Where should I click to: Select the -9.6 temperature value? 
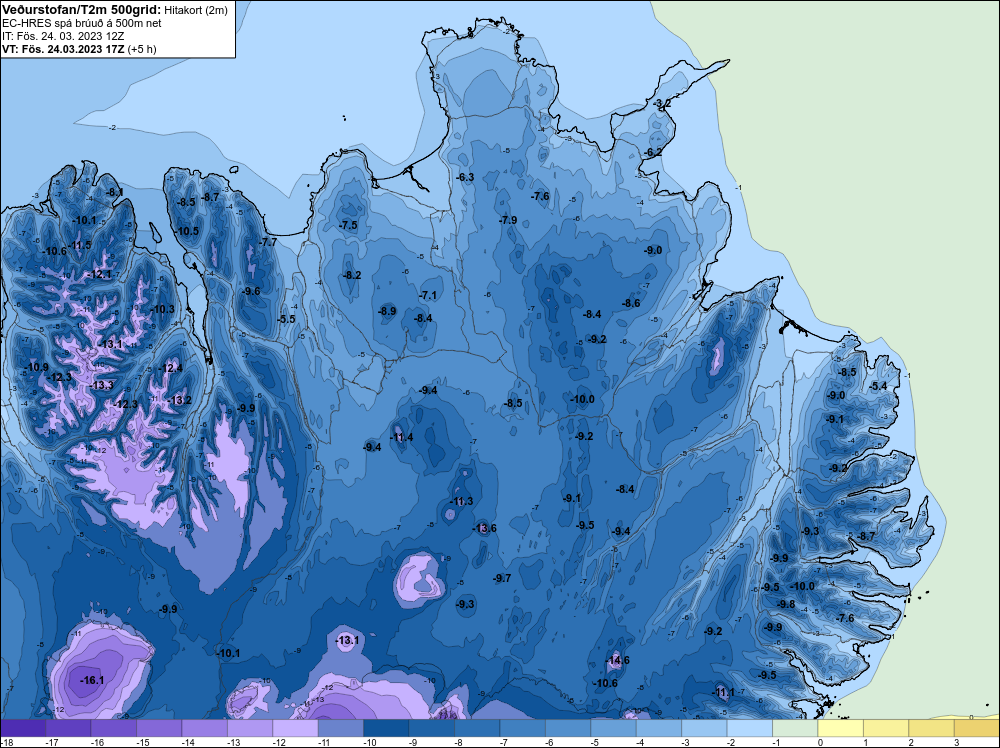(251, 291)
